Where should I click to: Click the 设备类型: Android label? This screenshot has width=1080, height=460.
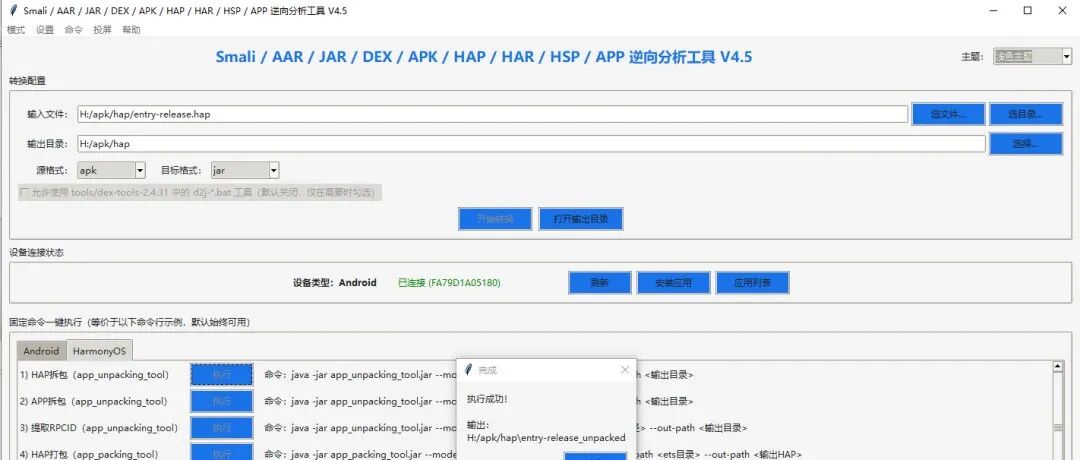click(x=335, y=282)
